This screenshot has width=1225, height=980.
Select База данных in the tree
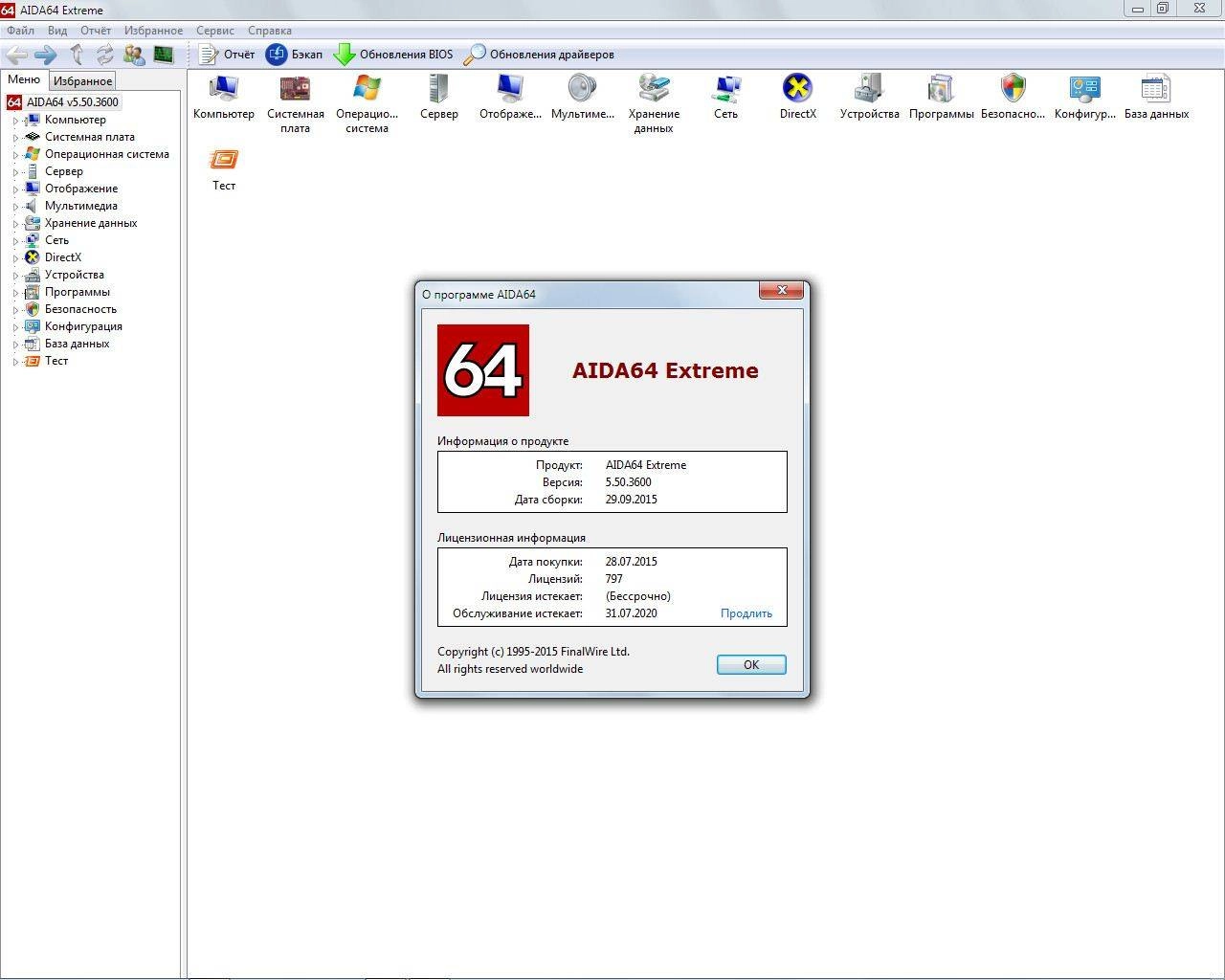(77, 344)
